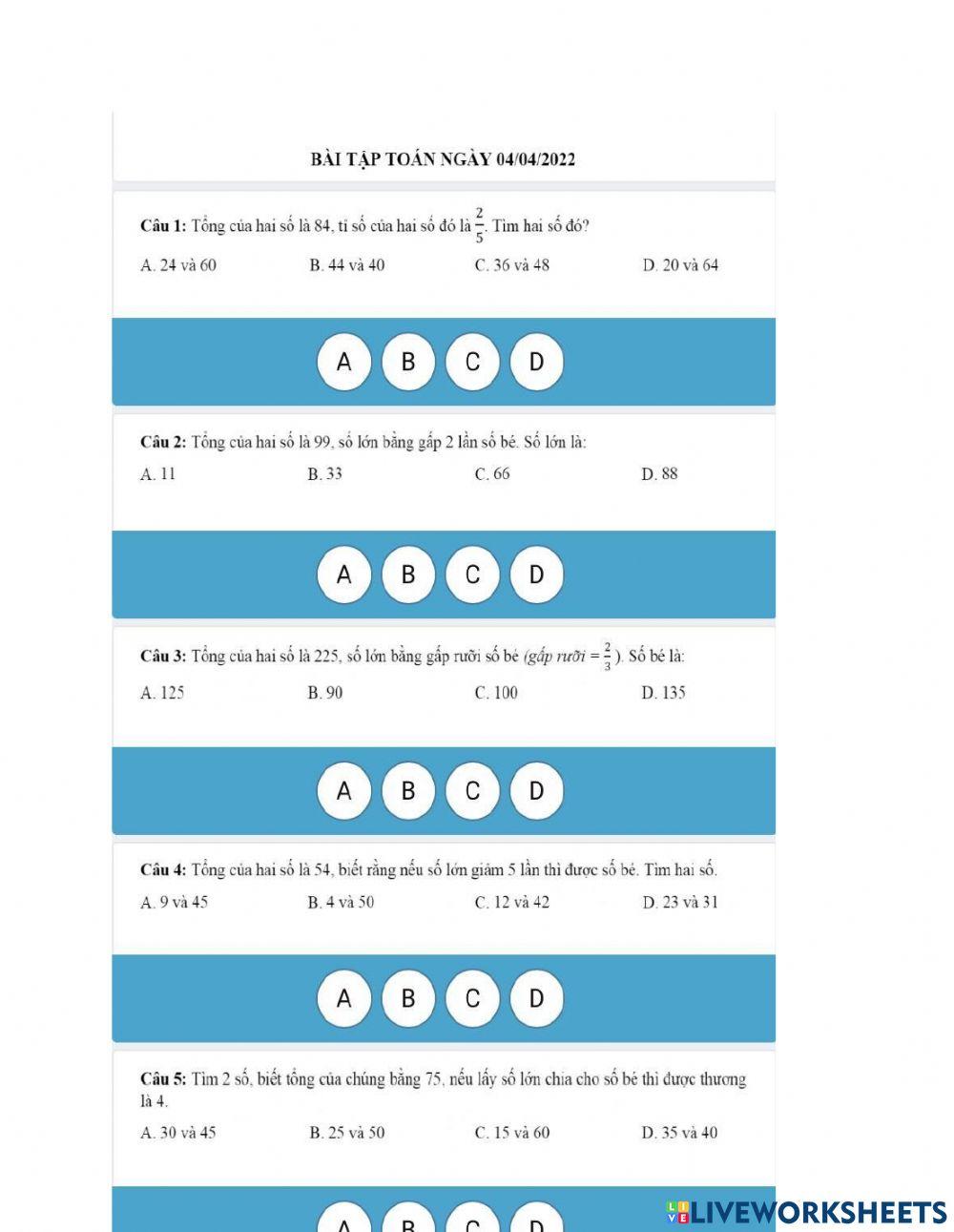Choose option D for Câu 4
This screenshot has width=954, height=1232.
tap(536, 998)
